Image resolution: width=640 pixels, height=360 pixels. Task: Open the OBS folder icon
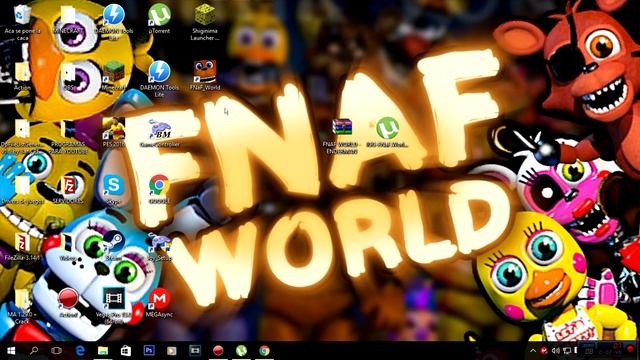coord(68,72)
